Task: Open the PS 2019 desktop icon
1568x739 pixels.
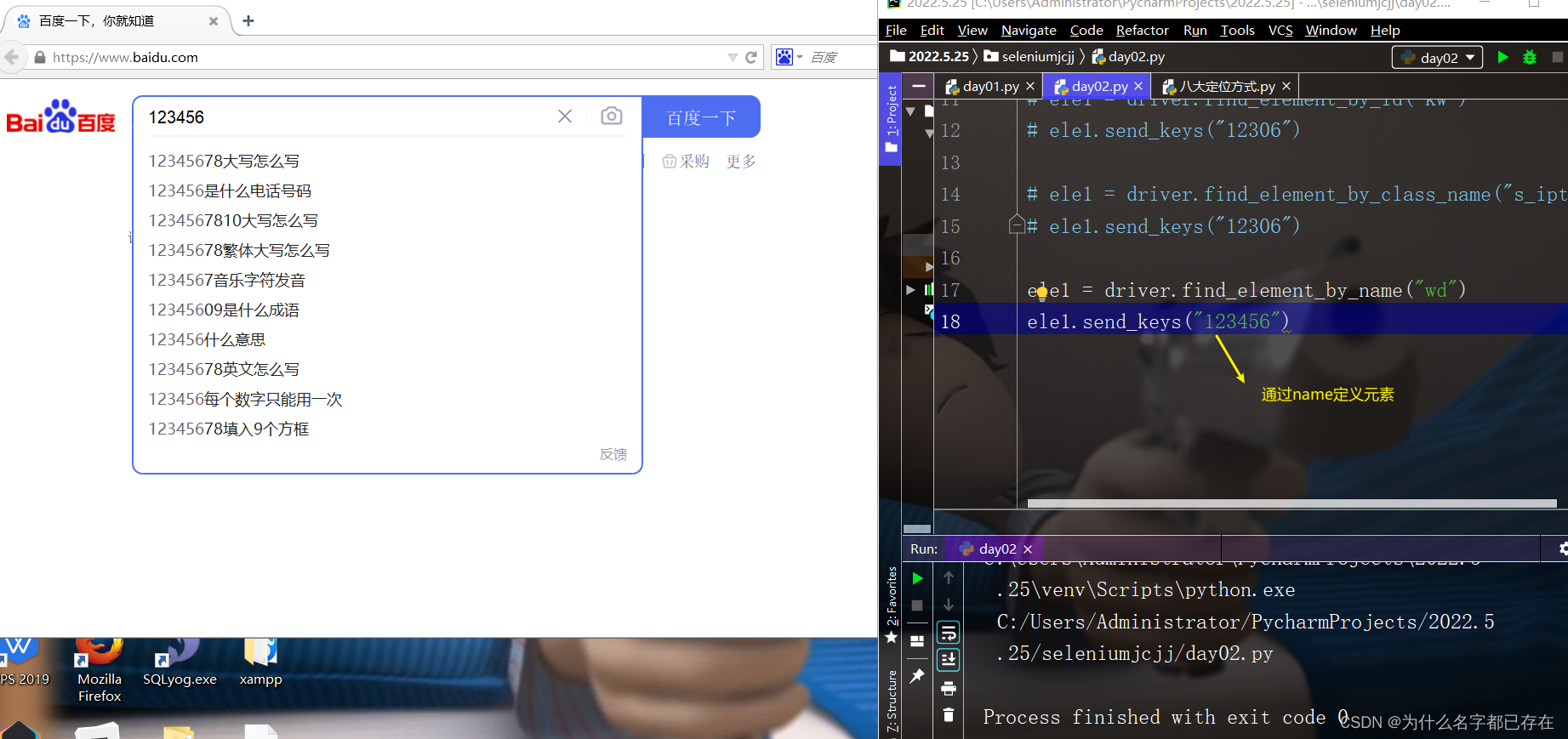Action: coord(25,663)
